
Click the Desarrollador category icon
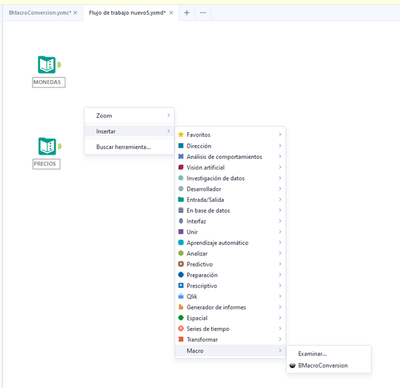[181, 189]
